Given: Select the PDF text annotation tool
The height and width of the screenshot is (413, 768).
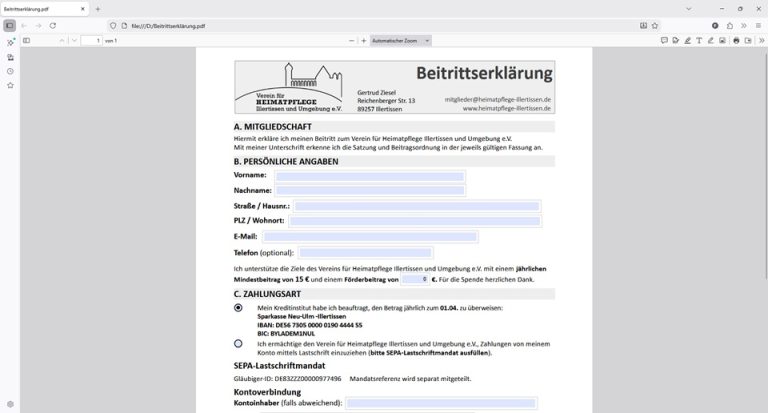Looking at the screenshot, I should (x=698, y=41).
